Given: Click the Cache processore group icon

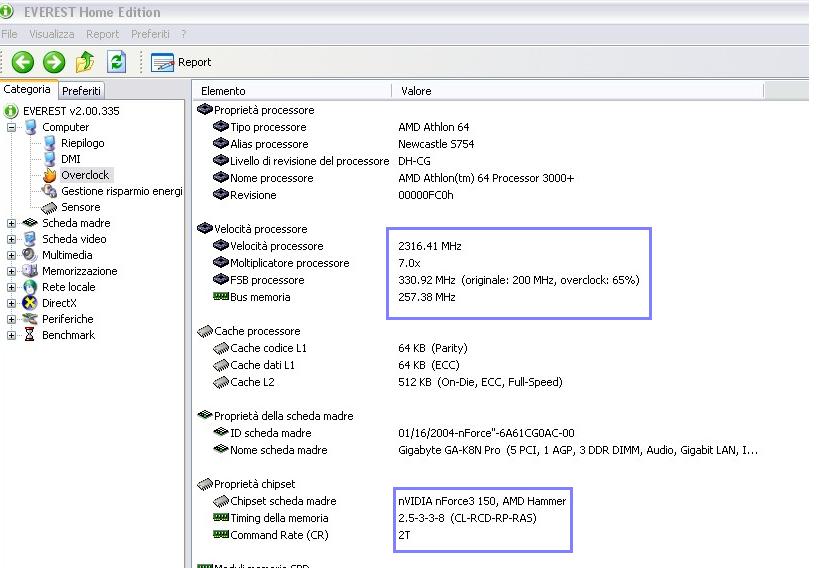Looking at the screenshot, I should [x=205, y=331].
